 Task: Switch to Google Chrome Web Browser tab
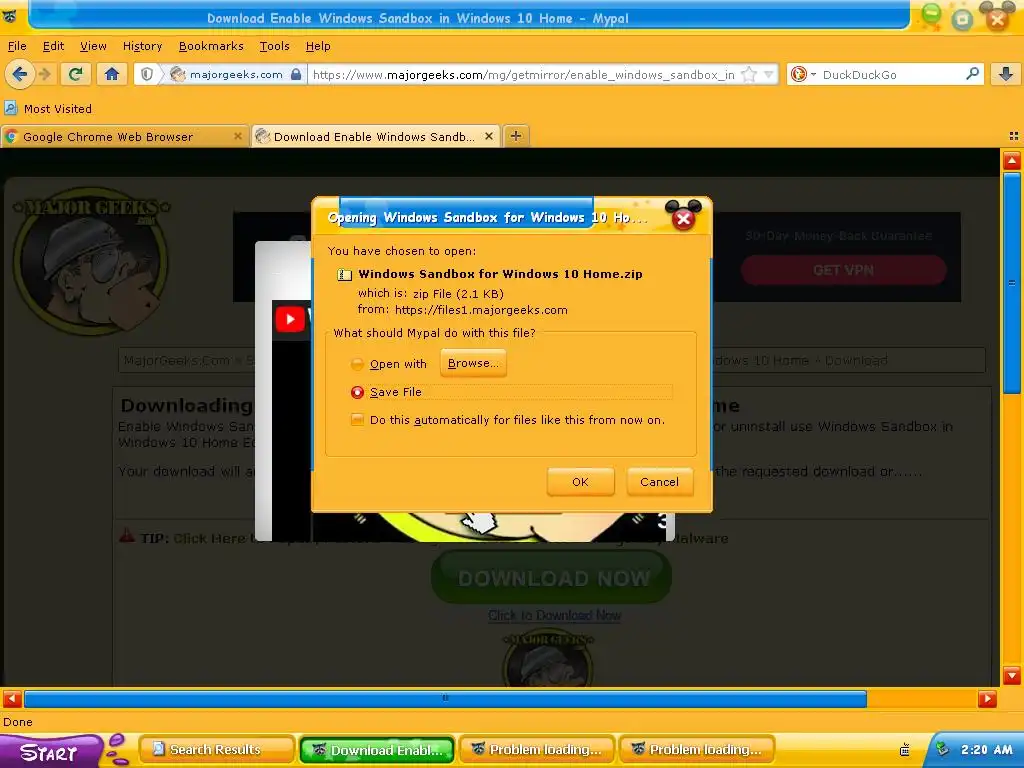pyautogui.click(x=124, y=136)
